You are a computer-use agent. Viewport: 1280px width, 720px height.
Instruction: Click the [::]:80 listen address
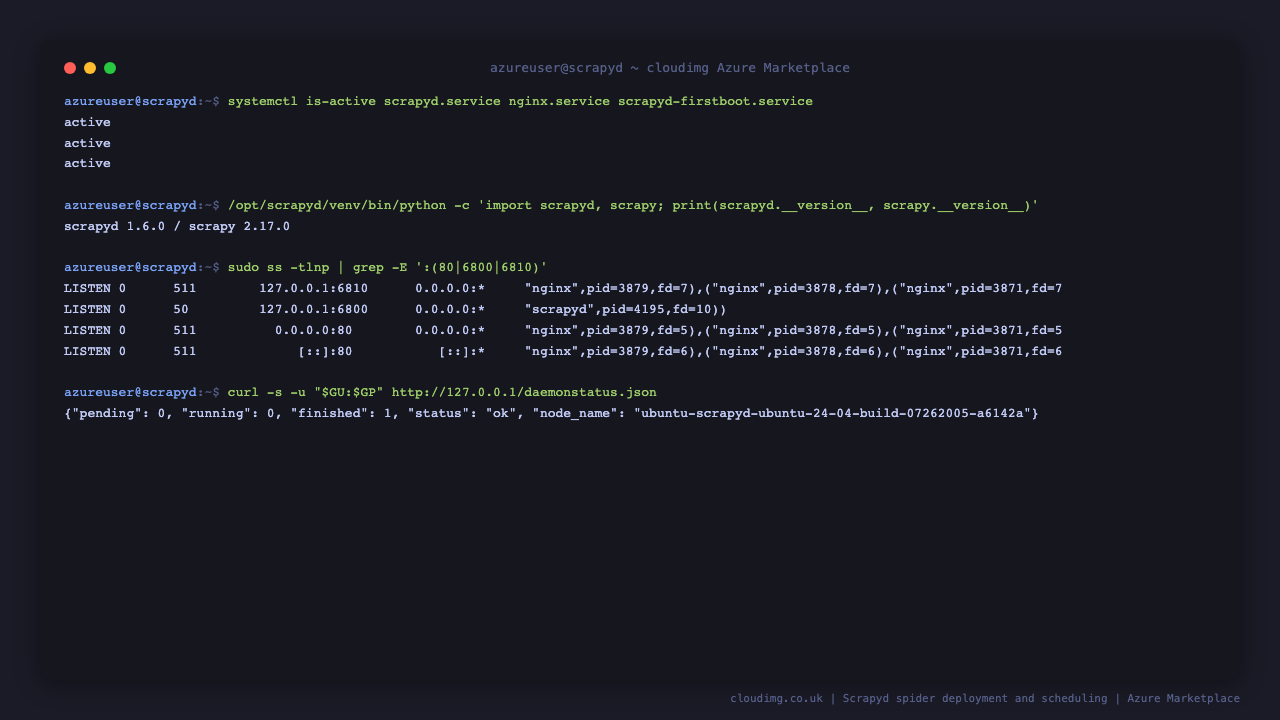(325, 351)
